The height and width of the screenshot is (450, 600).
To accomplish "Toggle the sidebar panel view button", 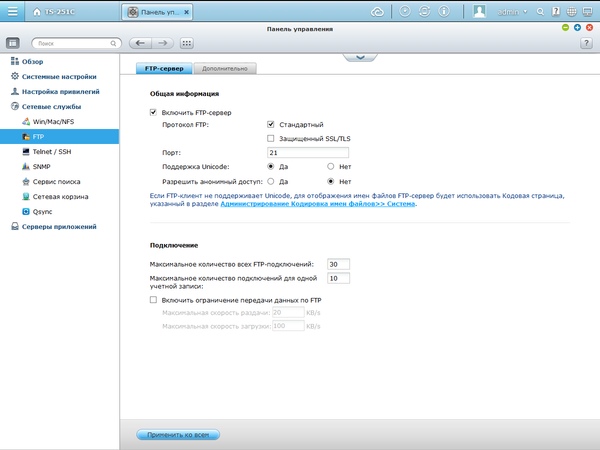I will coord(13,43).
